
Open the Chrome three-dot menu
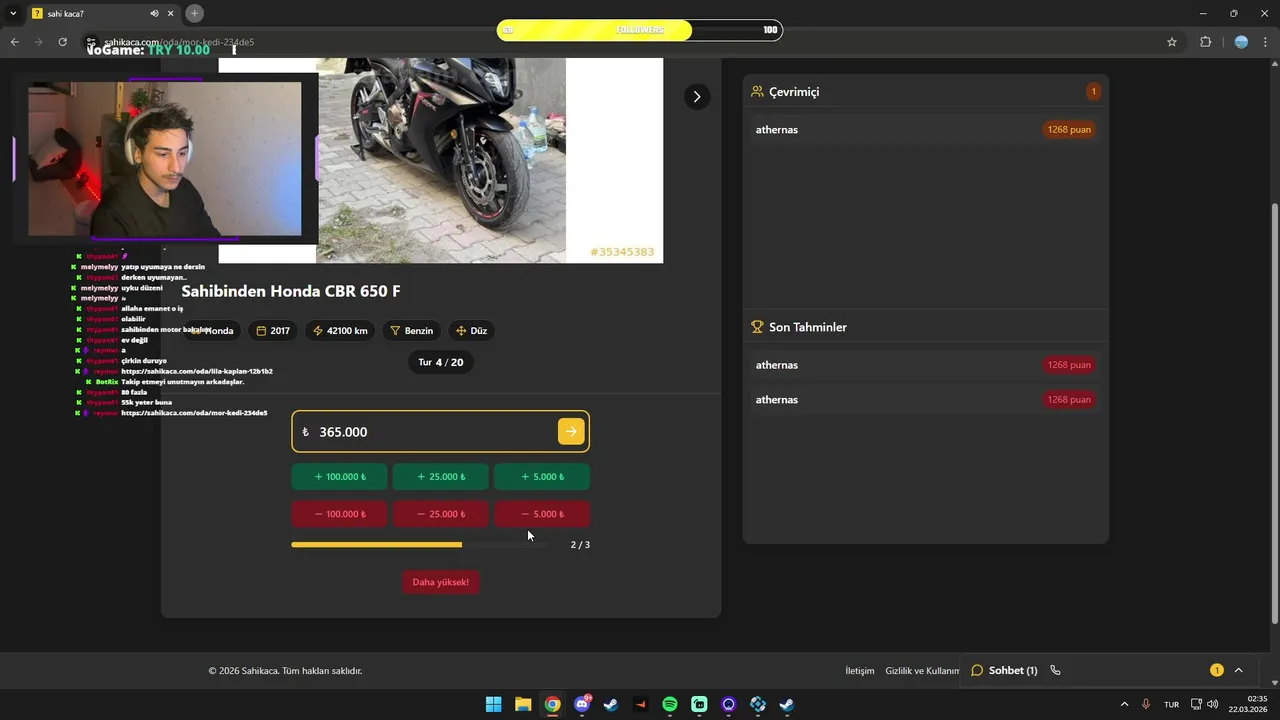point(1266,42)
